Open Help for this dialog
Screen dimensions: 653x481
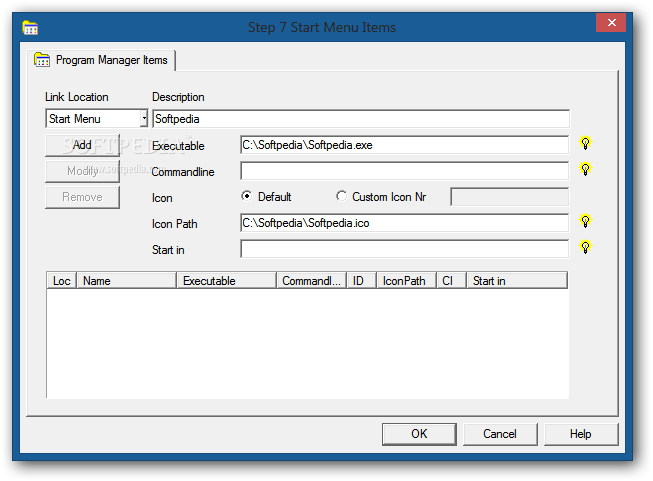tap(581, 434)
